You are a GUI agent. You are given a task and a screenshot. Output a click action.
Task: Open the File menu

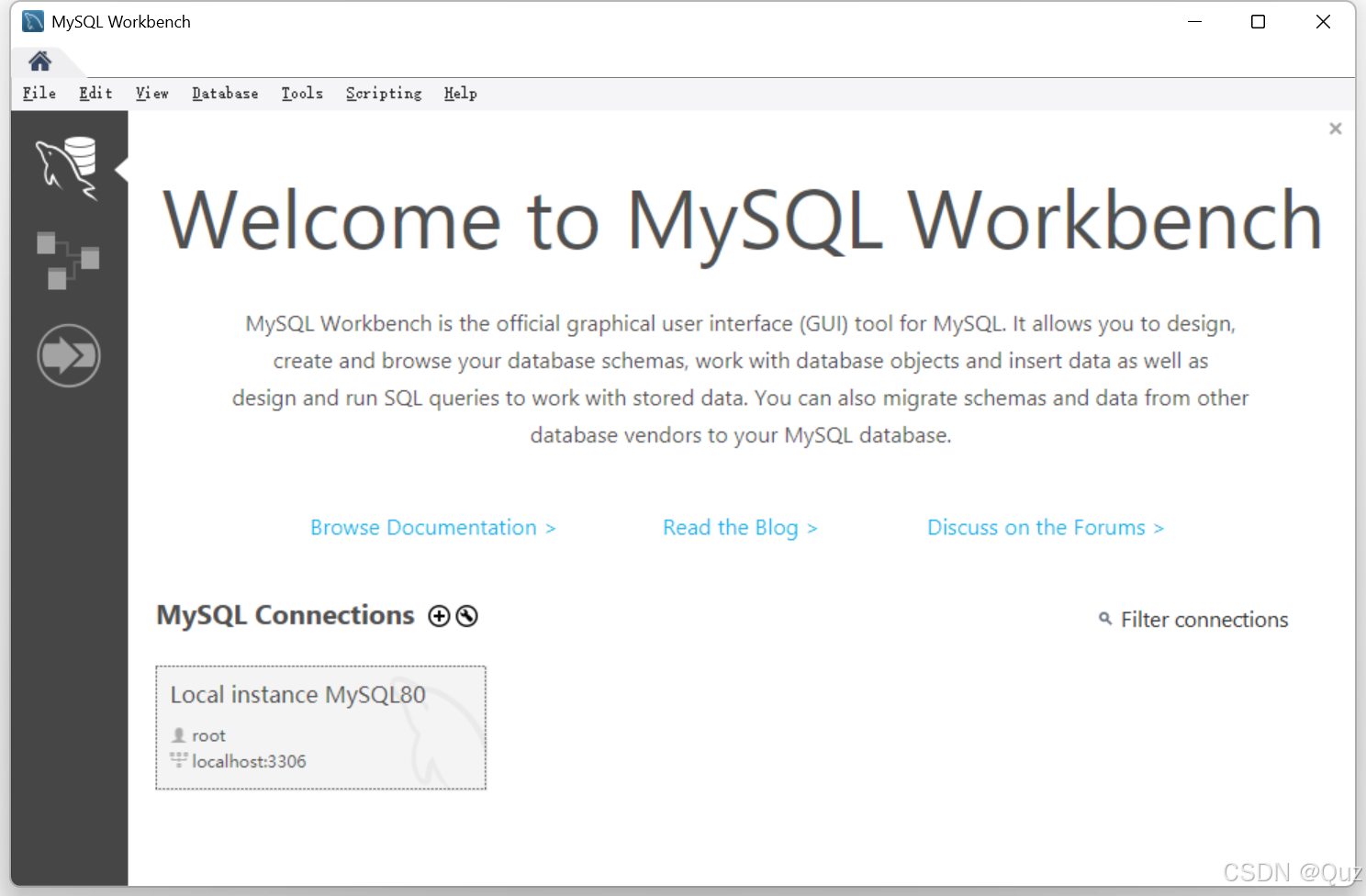click(x=39, y=94)
